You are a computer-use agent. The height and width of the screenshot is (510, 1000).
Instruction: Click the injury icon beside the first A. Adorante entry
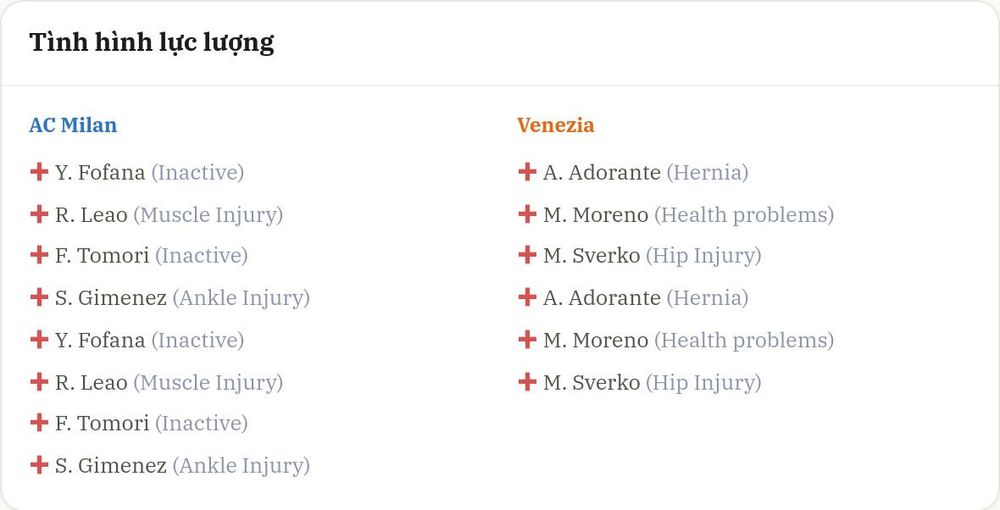click(527, 171)
